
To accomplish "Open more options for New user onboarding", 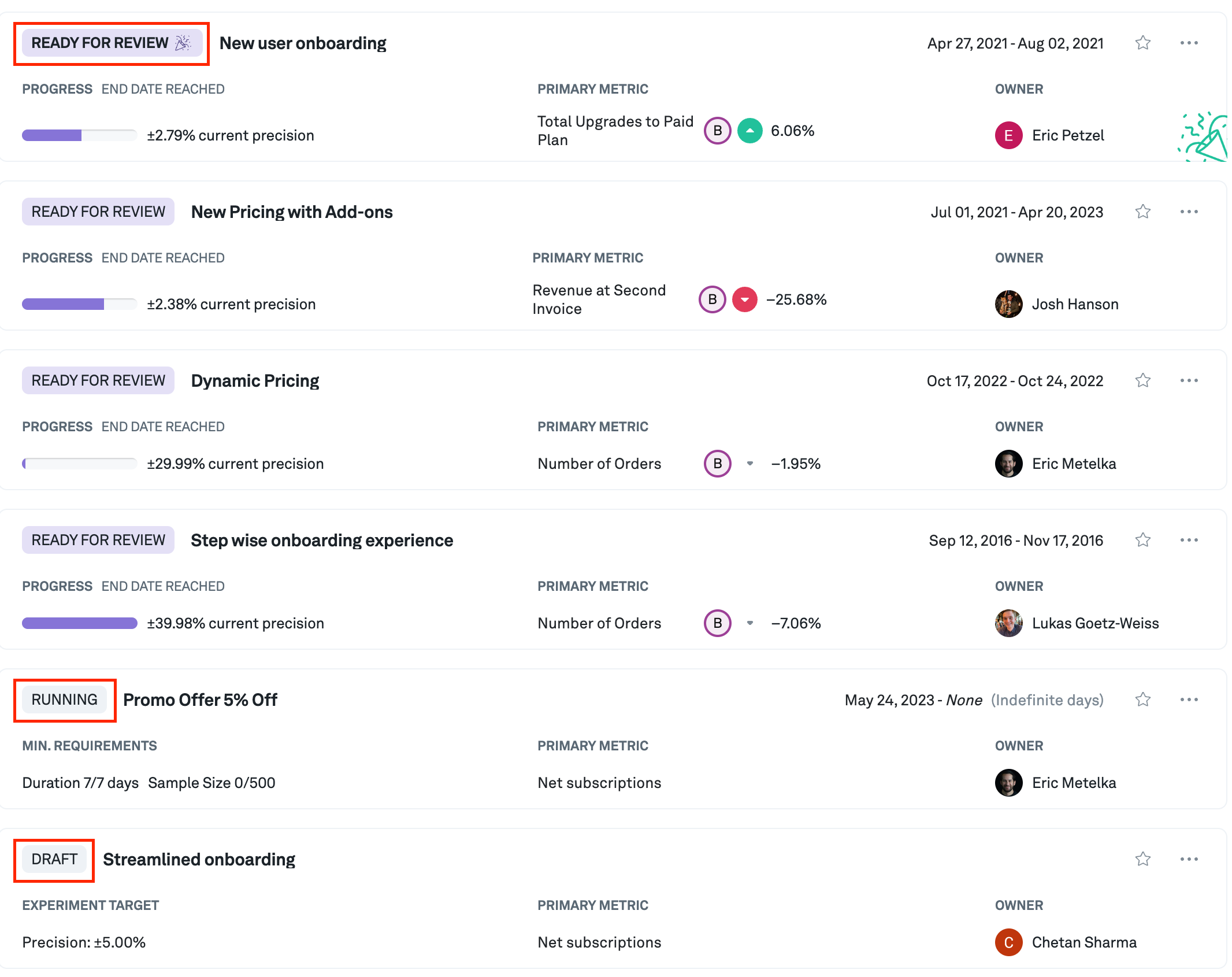I will (1189, 43).
